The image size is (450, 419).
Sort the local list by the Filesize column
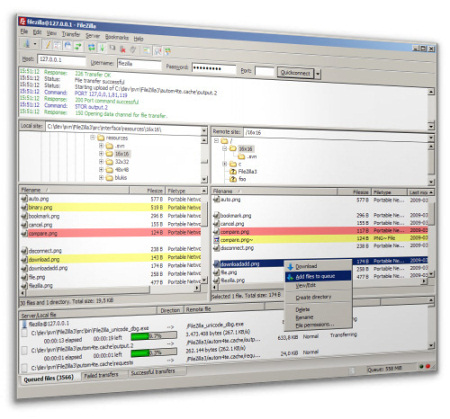[x=147, y=191]
